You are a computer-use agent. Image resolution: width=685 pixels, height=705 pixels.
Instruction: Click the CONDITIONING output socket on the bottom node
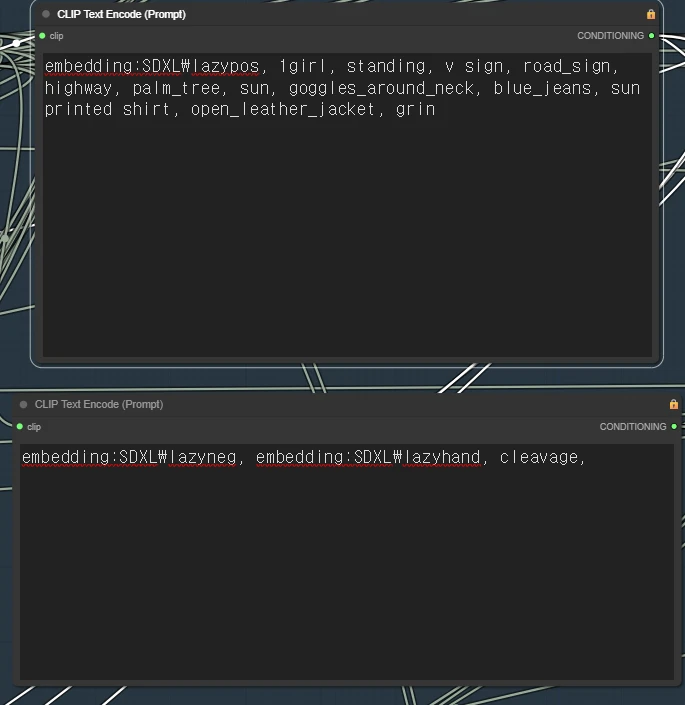pyautogui.click(x=674, y=426)
